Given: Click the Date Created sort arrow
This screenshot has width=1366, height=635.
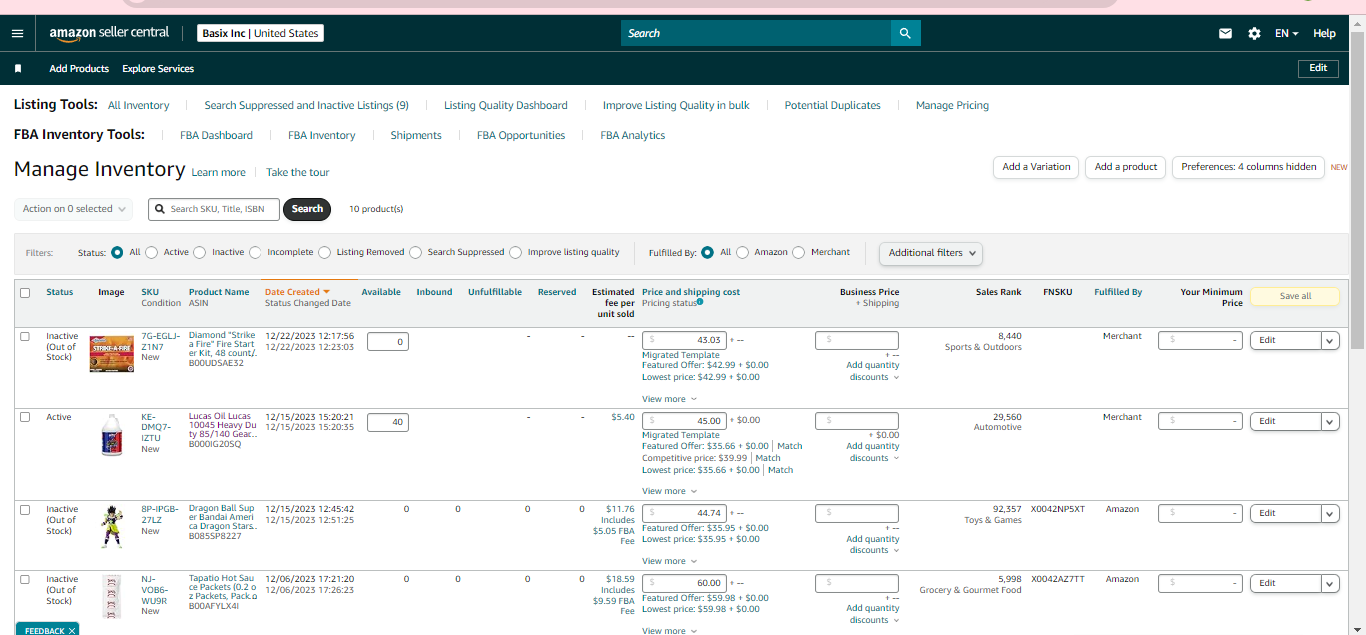Looking at the screenshot, I should pos(326,292).
